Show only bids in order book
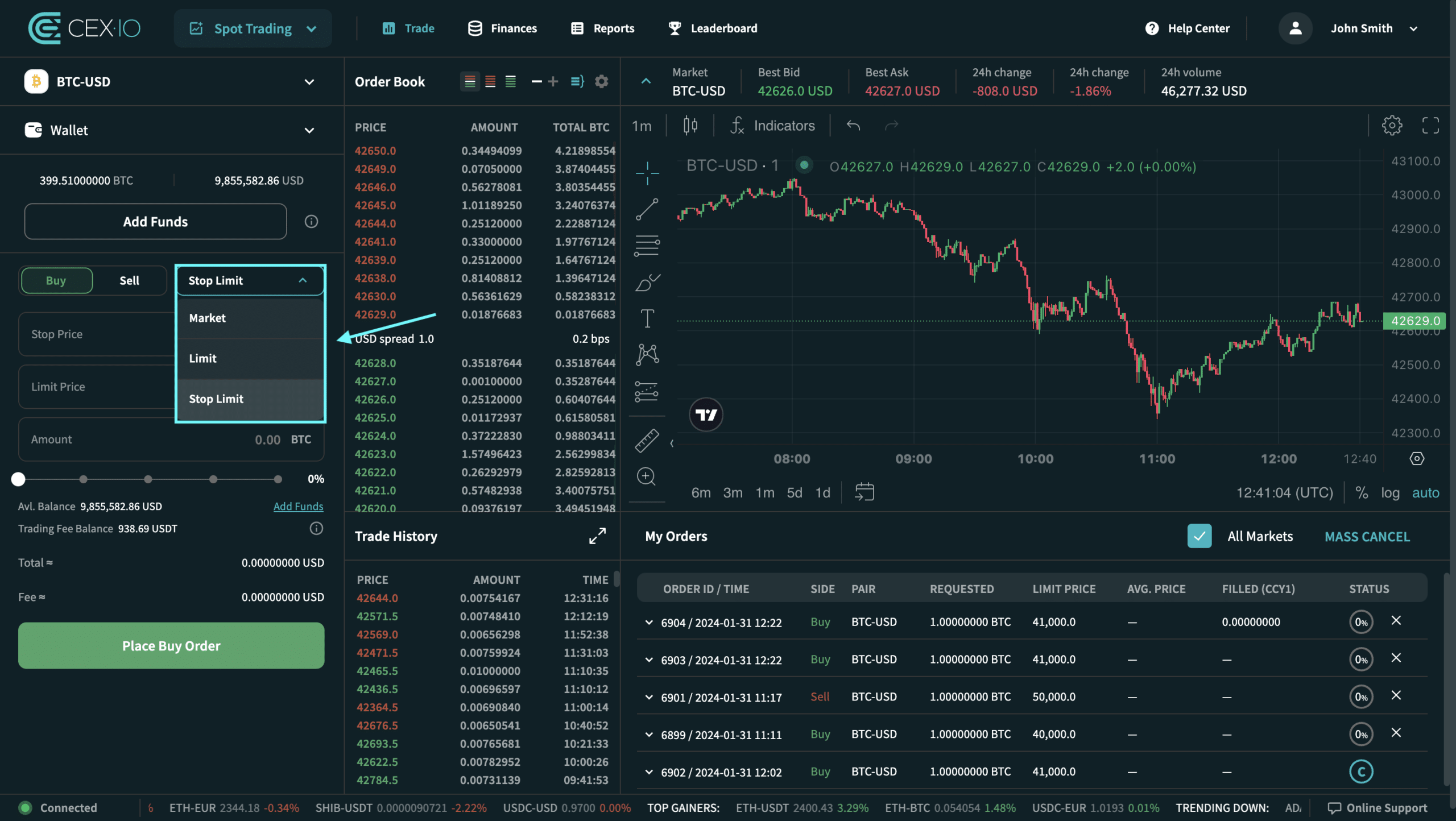The width and height of the screenshot is (1456, 821). [511, 82]
